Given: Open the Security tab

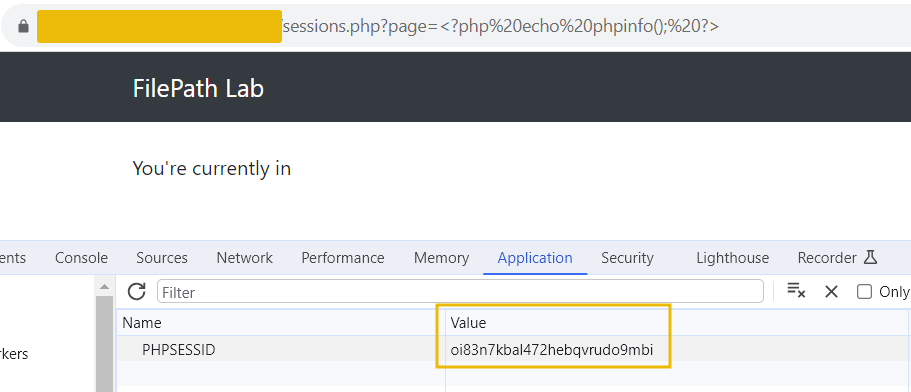Looking at the screenshot, I should [627, 258].
